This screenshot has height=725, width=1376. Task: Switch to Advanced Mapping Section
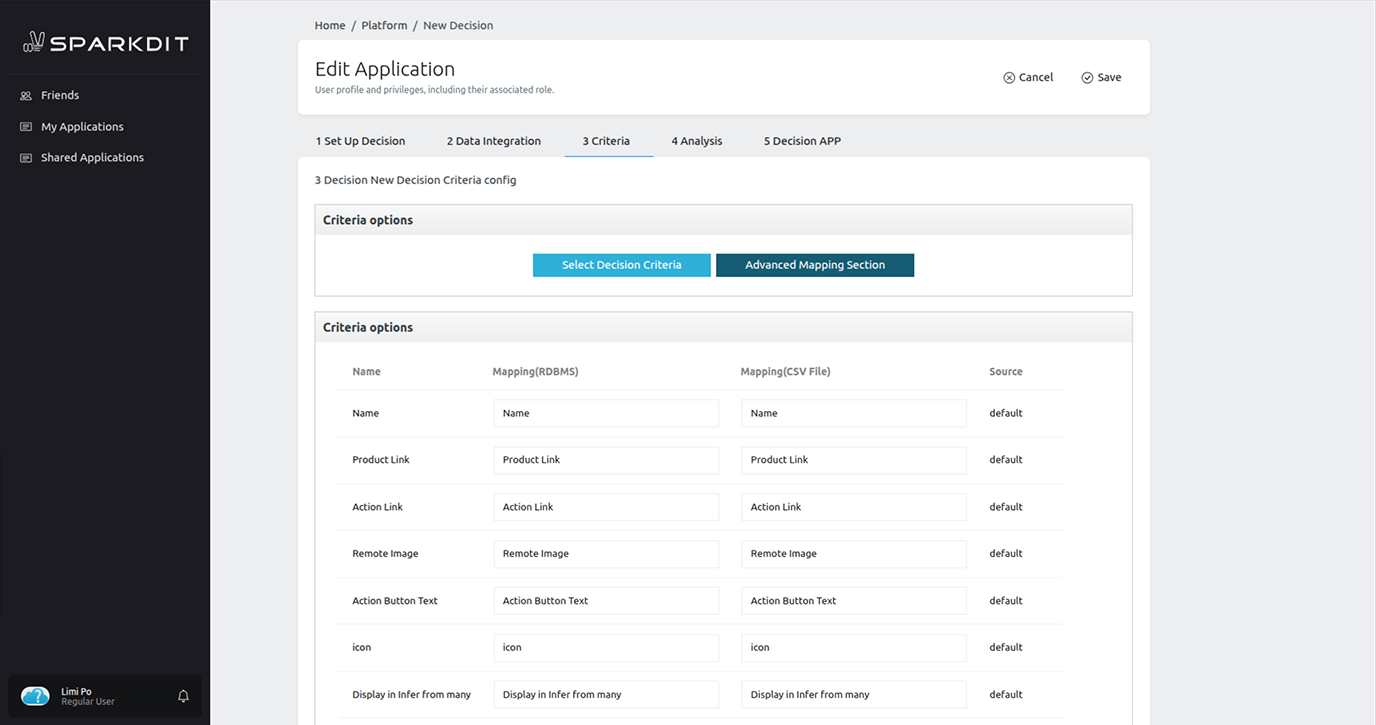click(x=814, y=264)
